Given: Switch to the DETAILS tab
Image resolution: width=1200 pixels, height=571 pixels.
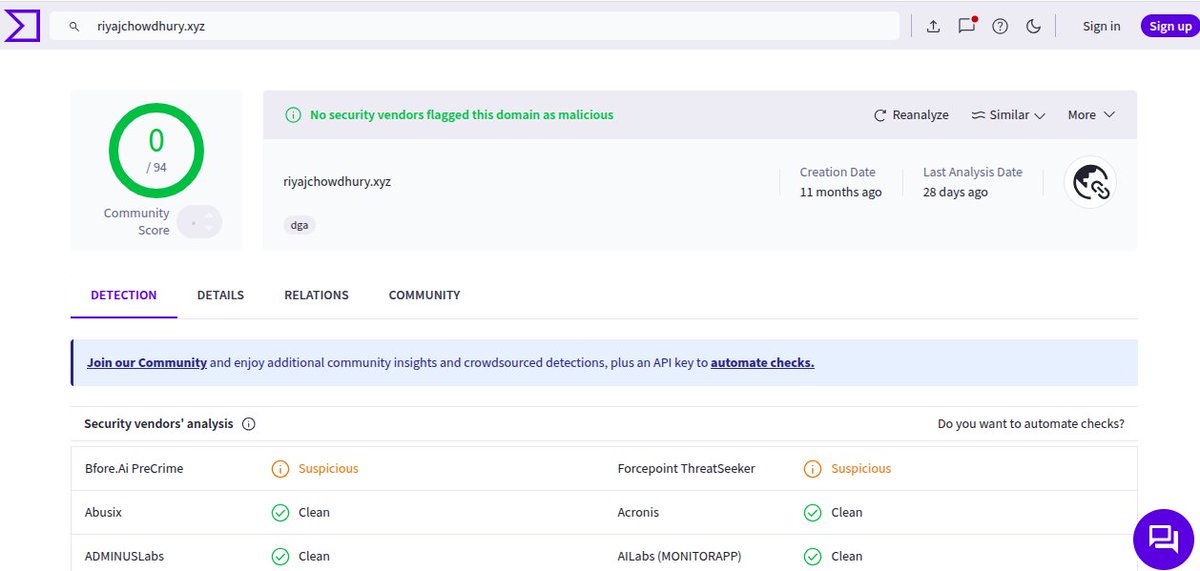Looking at the screenshot, I should (x=220, y=295).
